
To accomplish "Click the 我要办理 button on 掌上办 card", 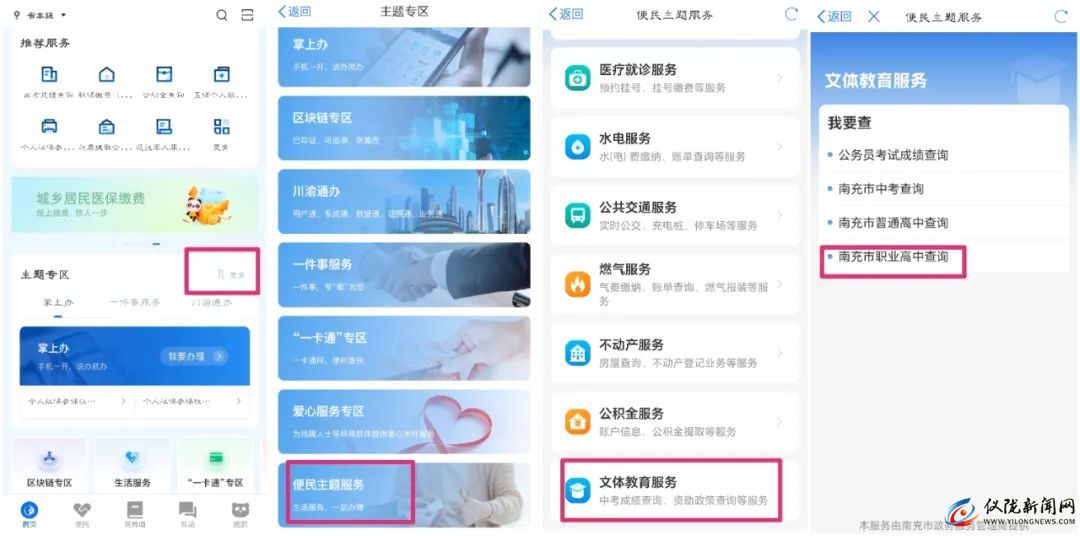I will [194, 356].
